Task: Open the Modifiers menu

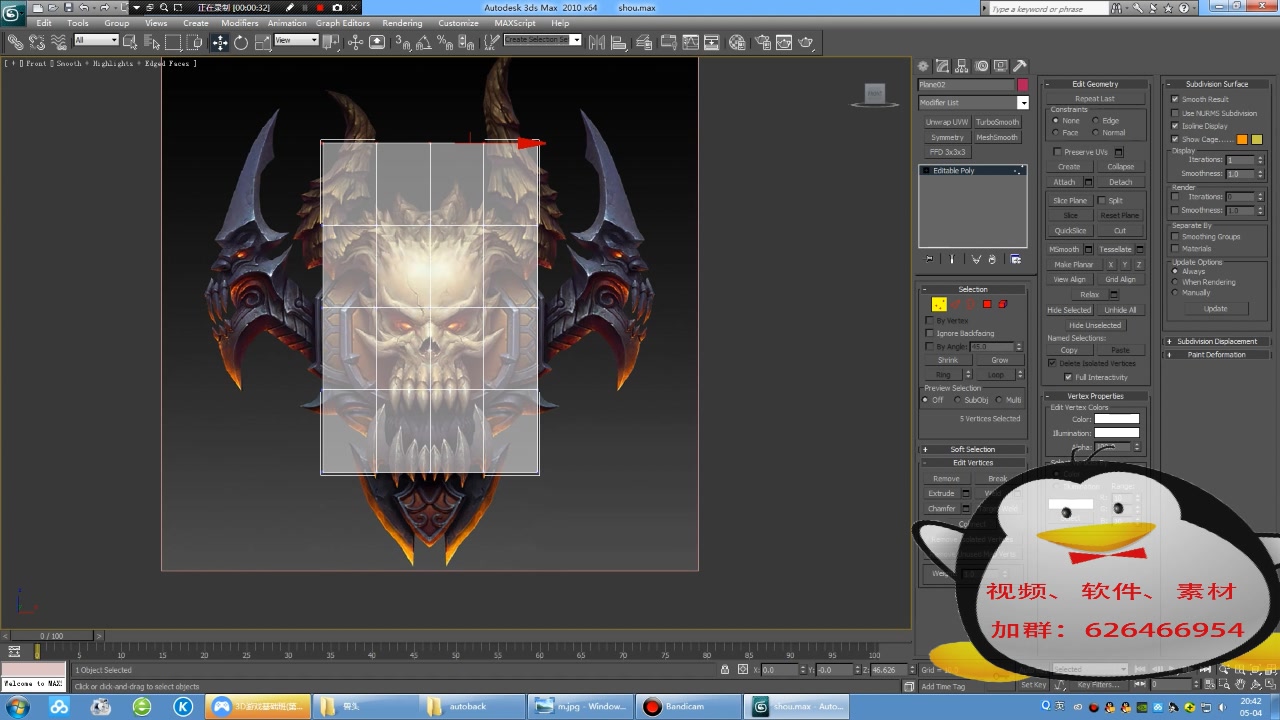Action: [x=239, y=22]
